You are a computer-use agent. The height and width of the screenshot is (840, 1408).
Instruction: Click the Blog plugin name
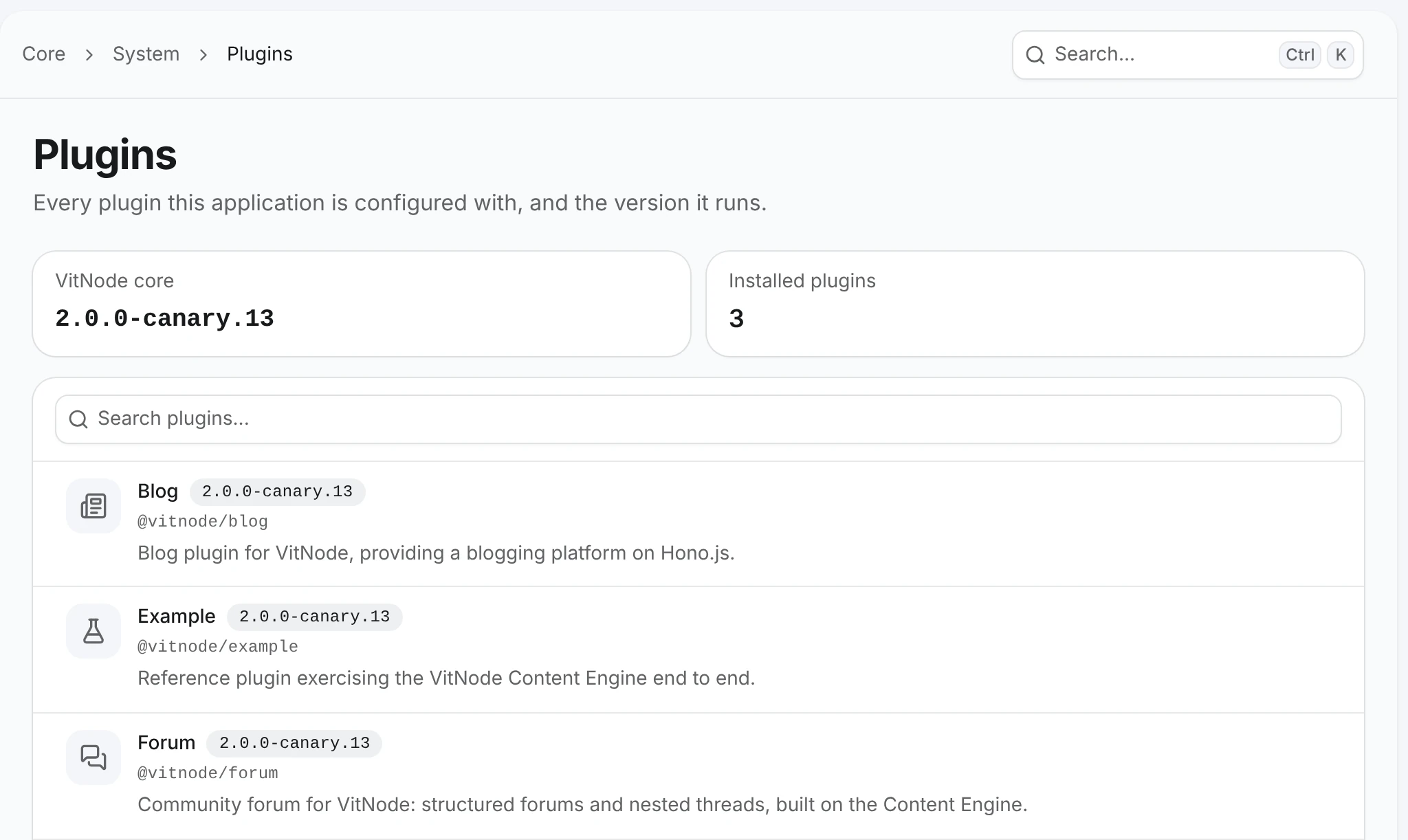click(x=157, y=491)
